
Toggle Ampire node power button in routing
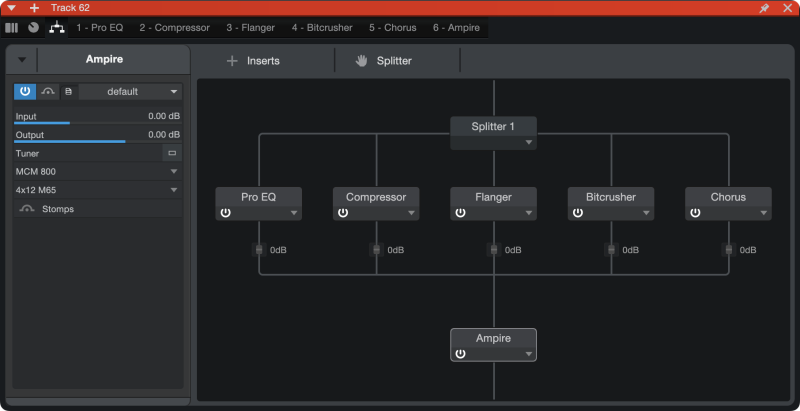(x=460, y=354)
